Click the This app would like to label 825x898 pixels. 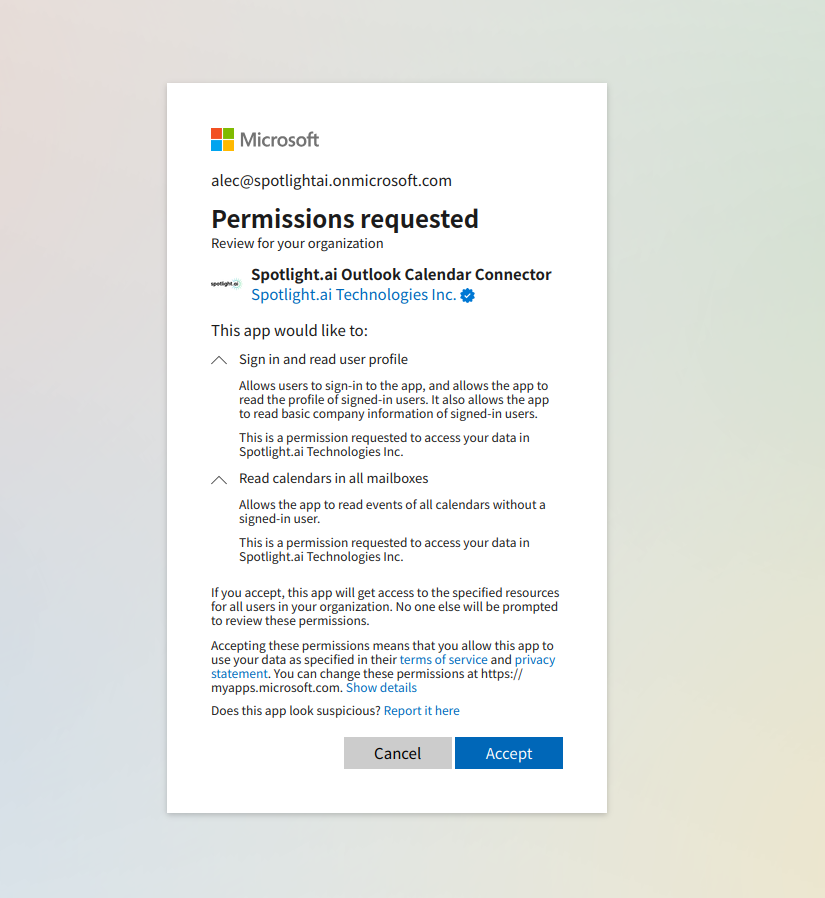[289, 331]
